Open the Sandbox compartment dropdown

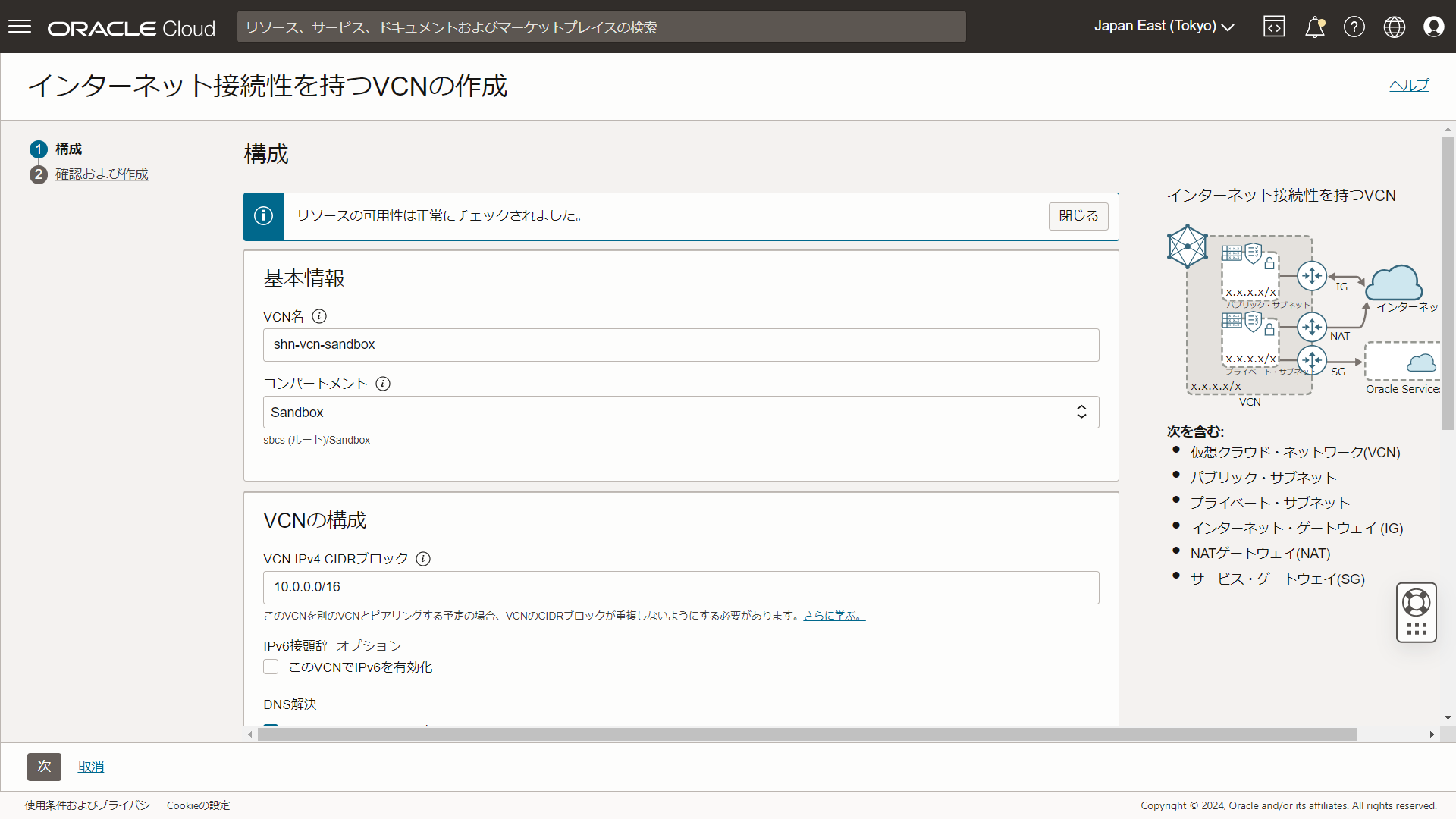pos(681,413)
